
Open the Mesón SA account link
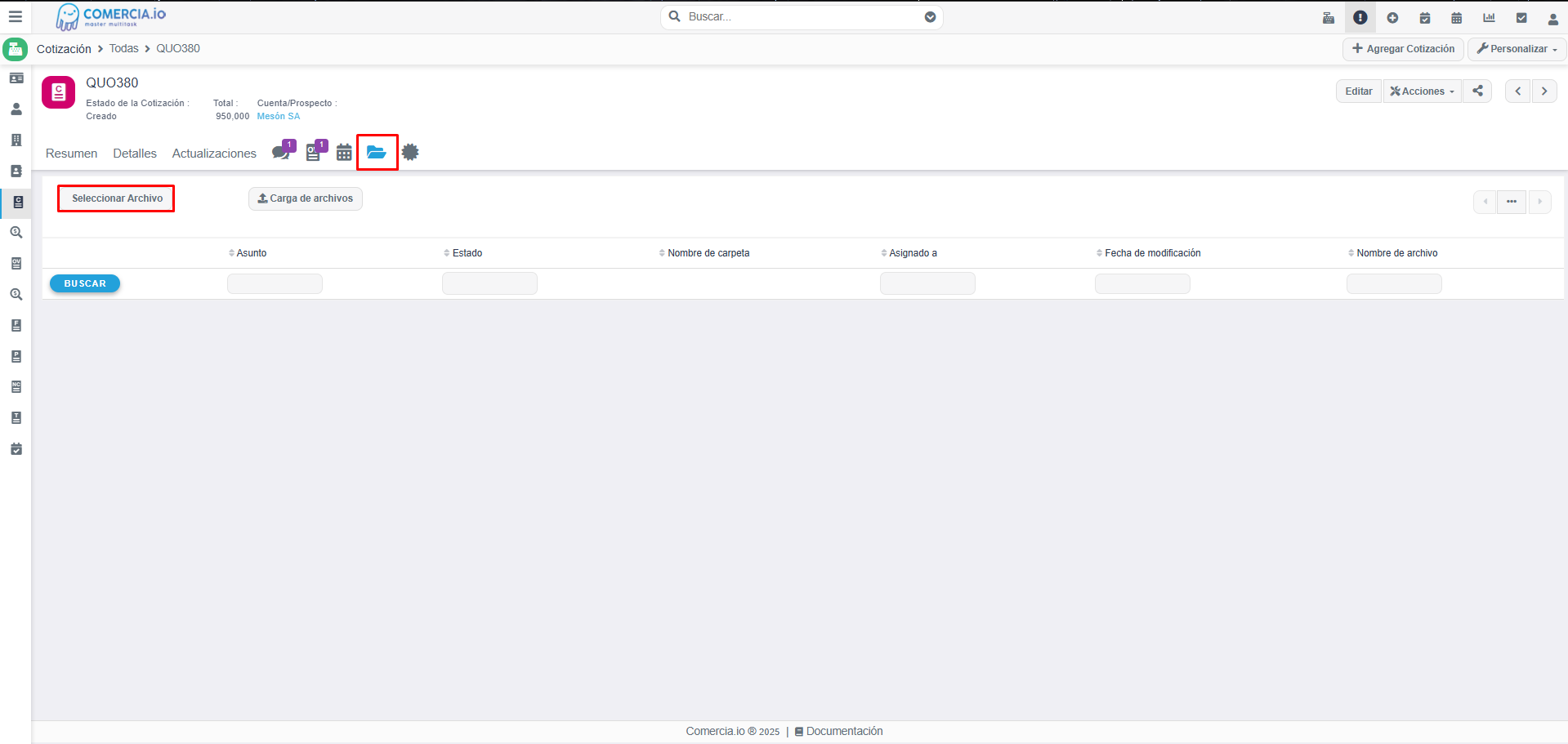coord(279,116)
